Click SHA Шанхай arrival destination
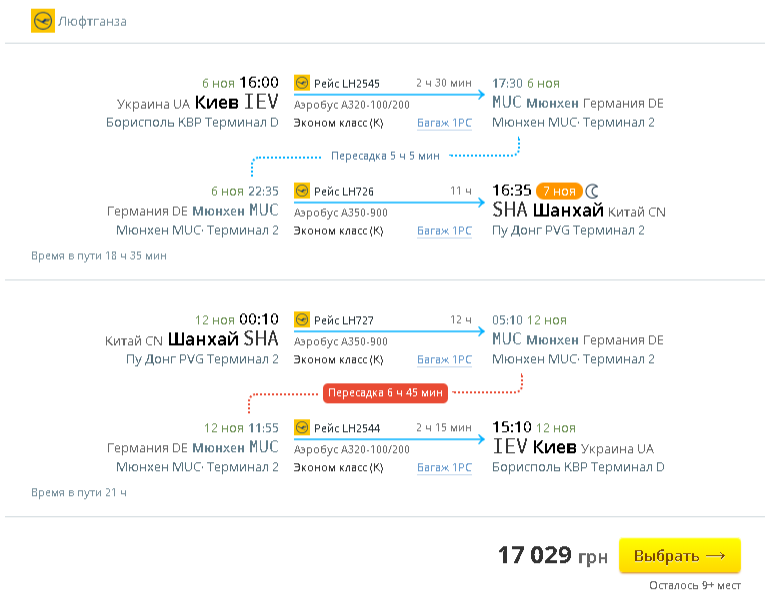This screenshot has width=776, height=603. click(x=548, y=210)
